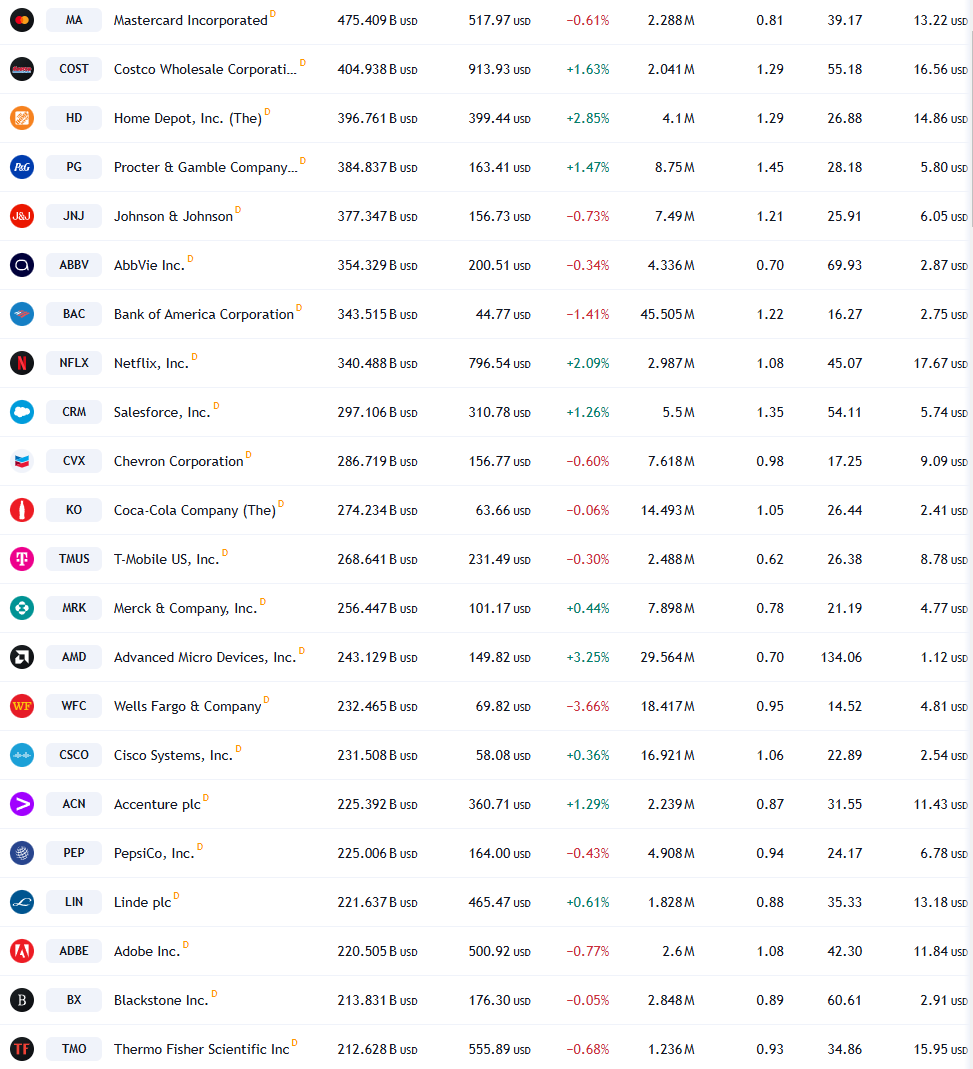Open the Wells Fargo & Company link
The width and height of the screenshot is (973, 1069).
(188, 706)
